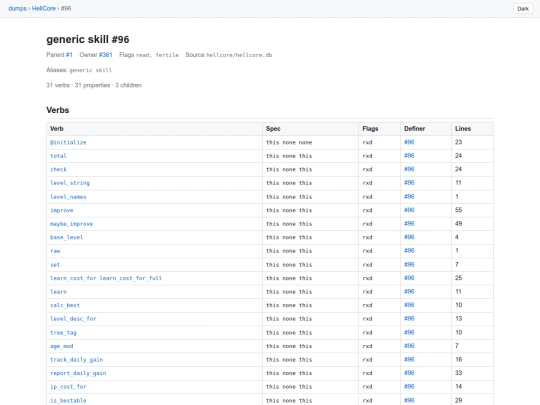Open the tree_tag verb
Viewport: 540px width, 405px height.
63,332
